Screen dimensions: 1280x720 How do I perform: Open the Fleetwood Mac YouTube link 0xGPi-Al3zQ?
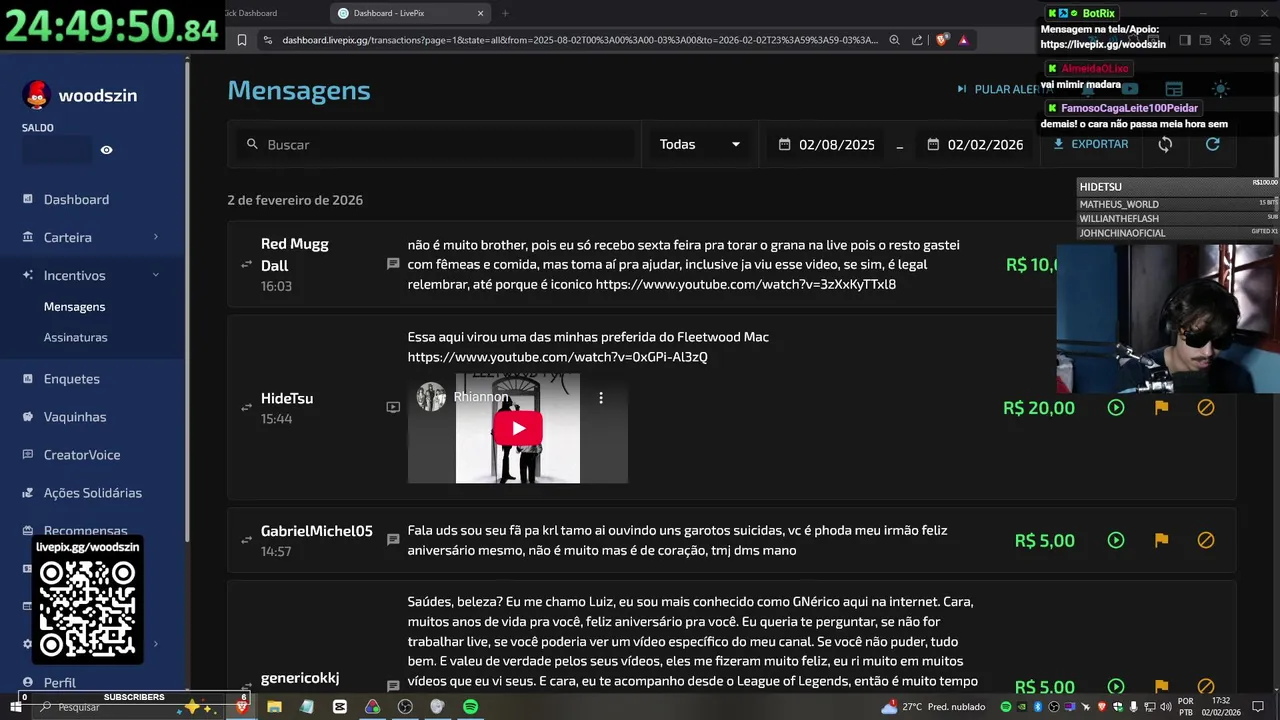point(557,357)
